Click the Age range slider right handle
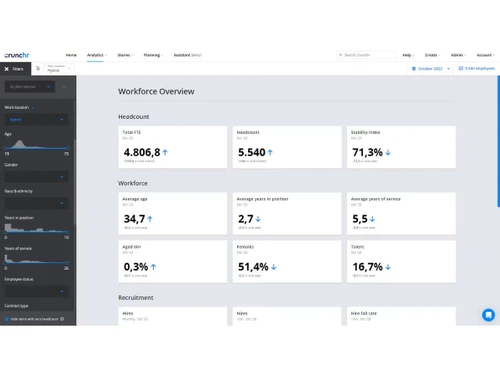 click(68, 148)
